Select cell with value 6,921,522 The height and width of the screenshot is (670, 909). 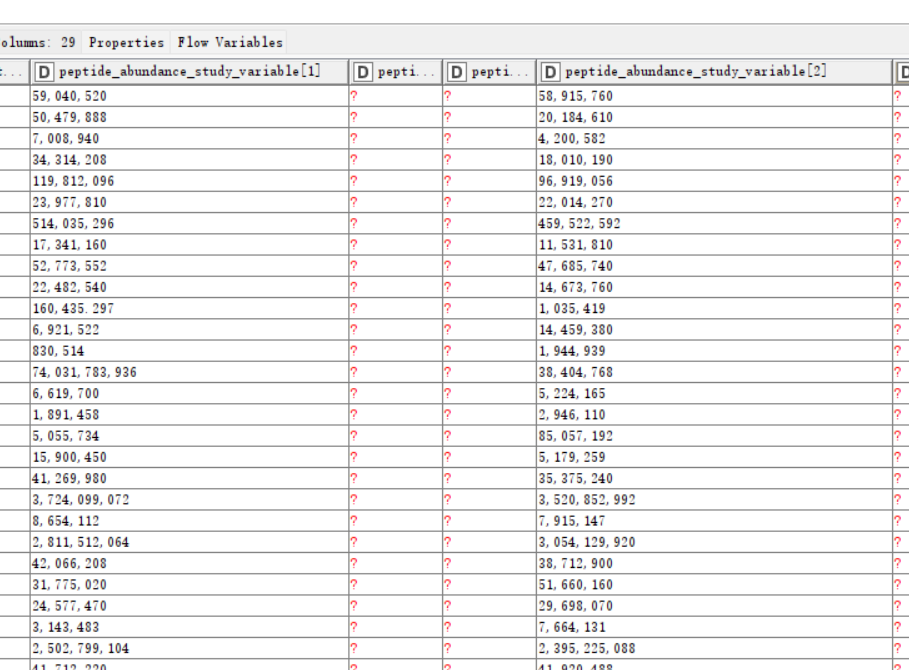pyautogui.click(x=190, y=330)
